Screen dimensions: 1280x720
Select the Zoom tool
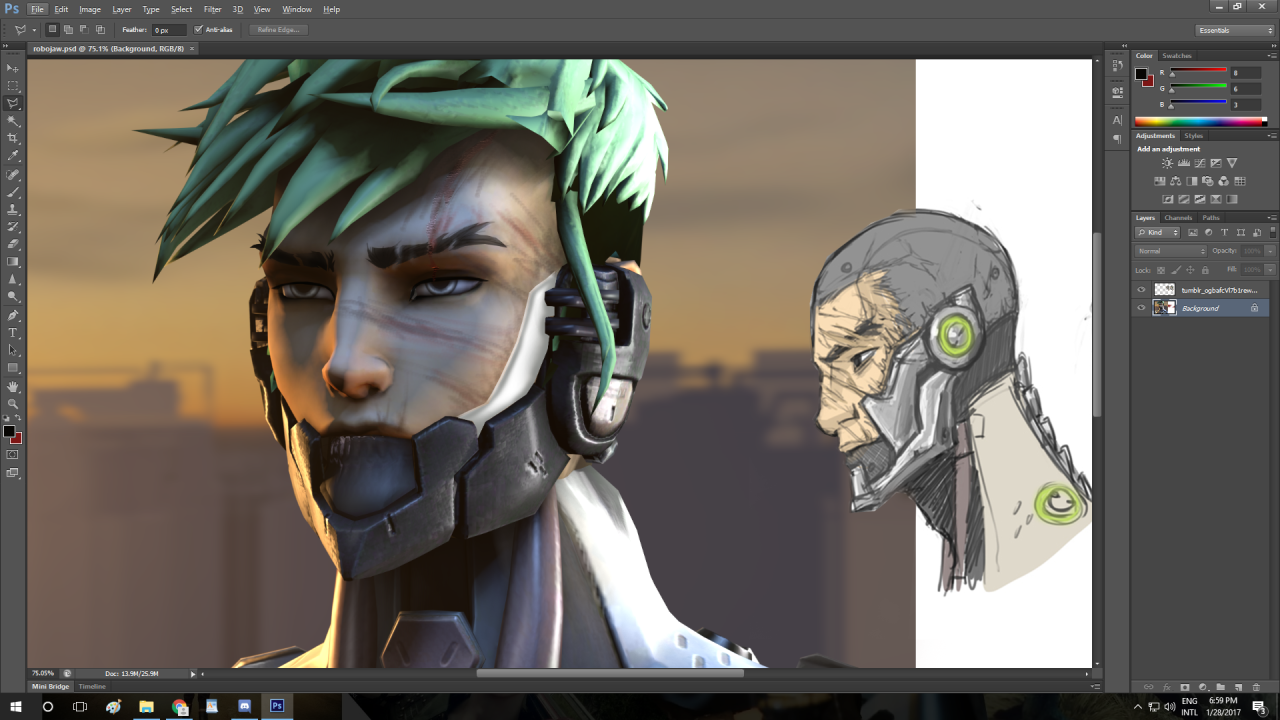(x=13, y=403)
